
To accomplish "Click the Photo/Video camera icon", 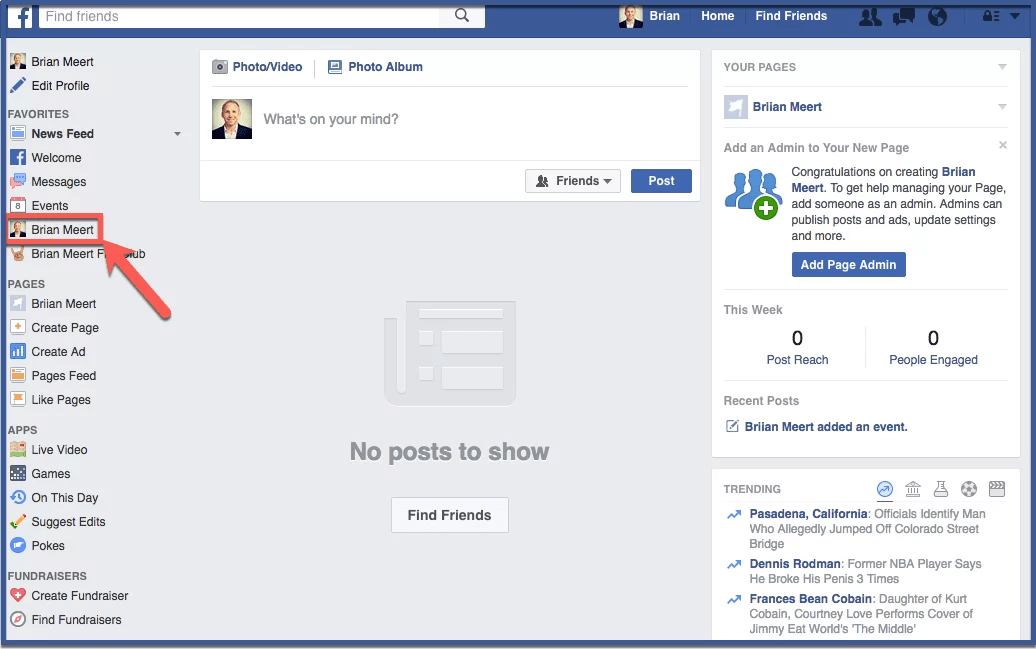I will point(219,67).
